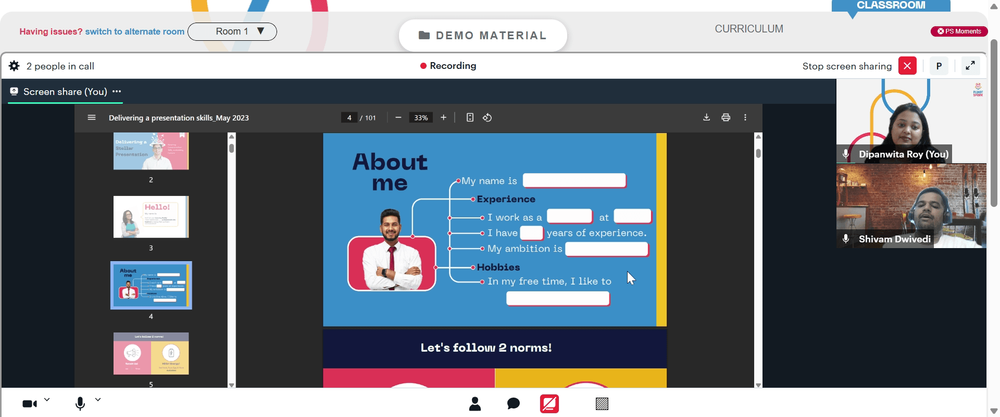
Task: Zoom out the PDF with minus
Action: click(398, 117)
